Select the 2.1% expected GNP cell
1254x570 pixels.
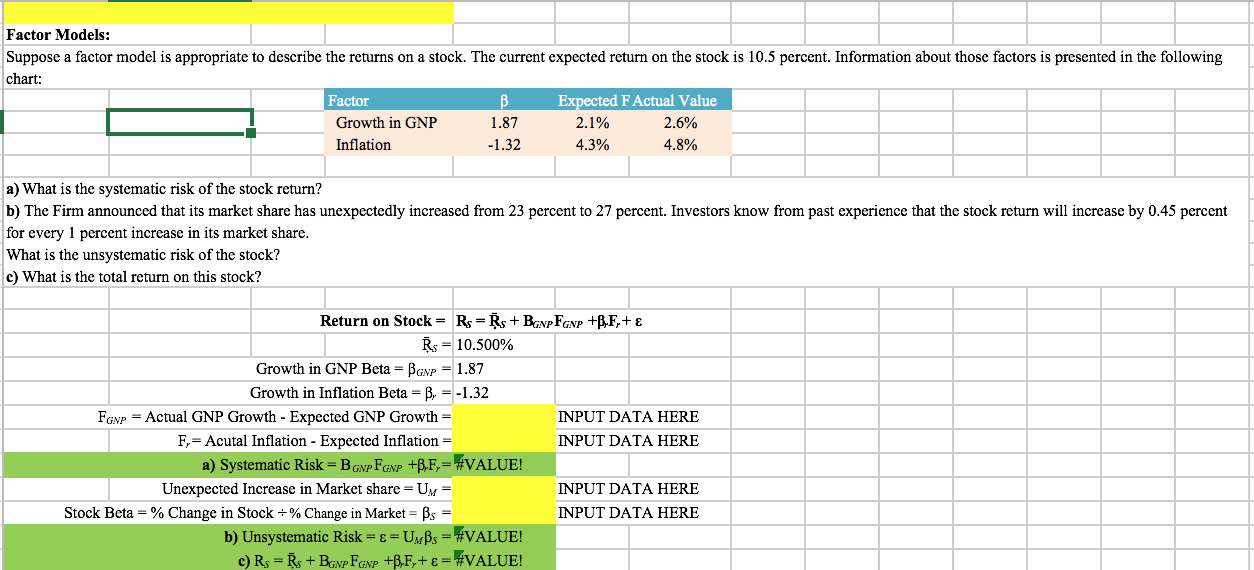click(x=594, y=122)
